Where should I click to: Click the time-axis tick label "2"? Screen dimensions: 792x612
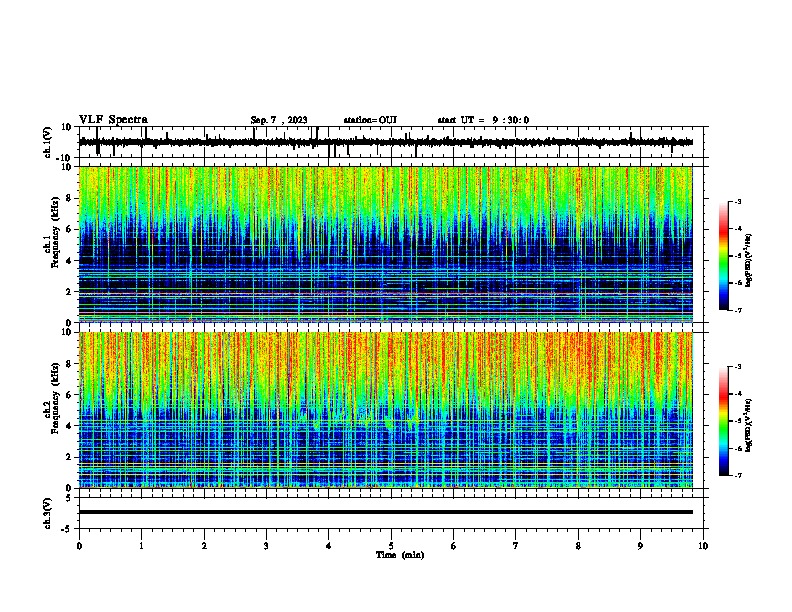204,546
